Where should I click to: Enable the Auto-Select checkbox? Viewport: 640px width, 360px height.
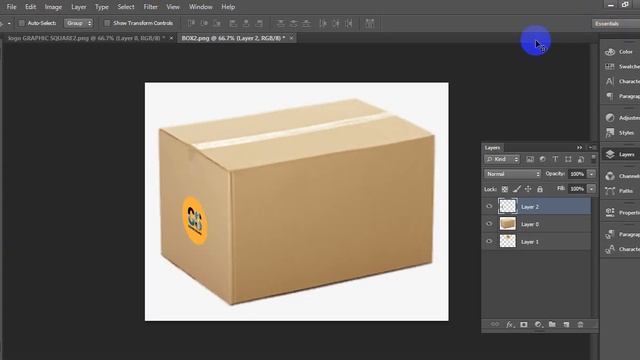pos(22,23)
